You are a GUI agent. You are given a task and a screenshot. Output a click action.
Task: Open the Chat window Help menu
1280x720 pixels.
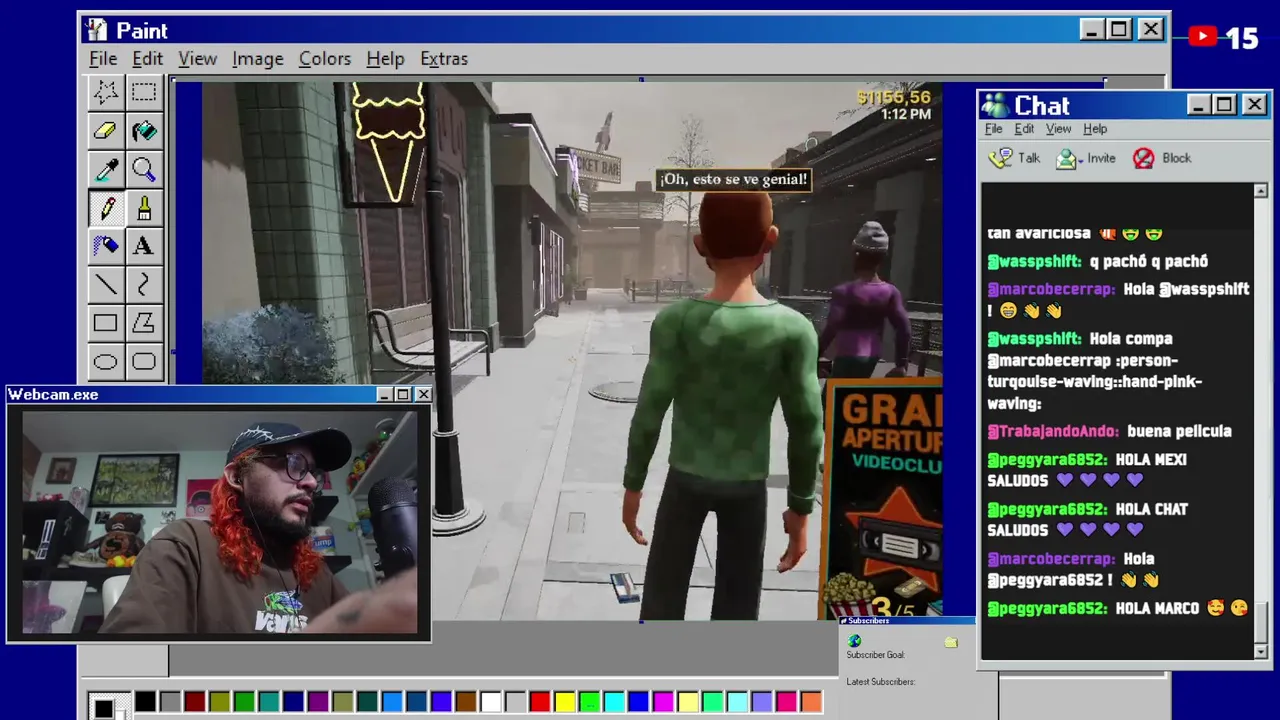click(1095, 129)
